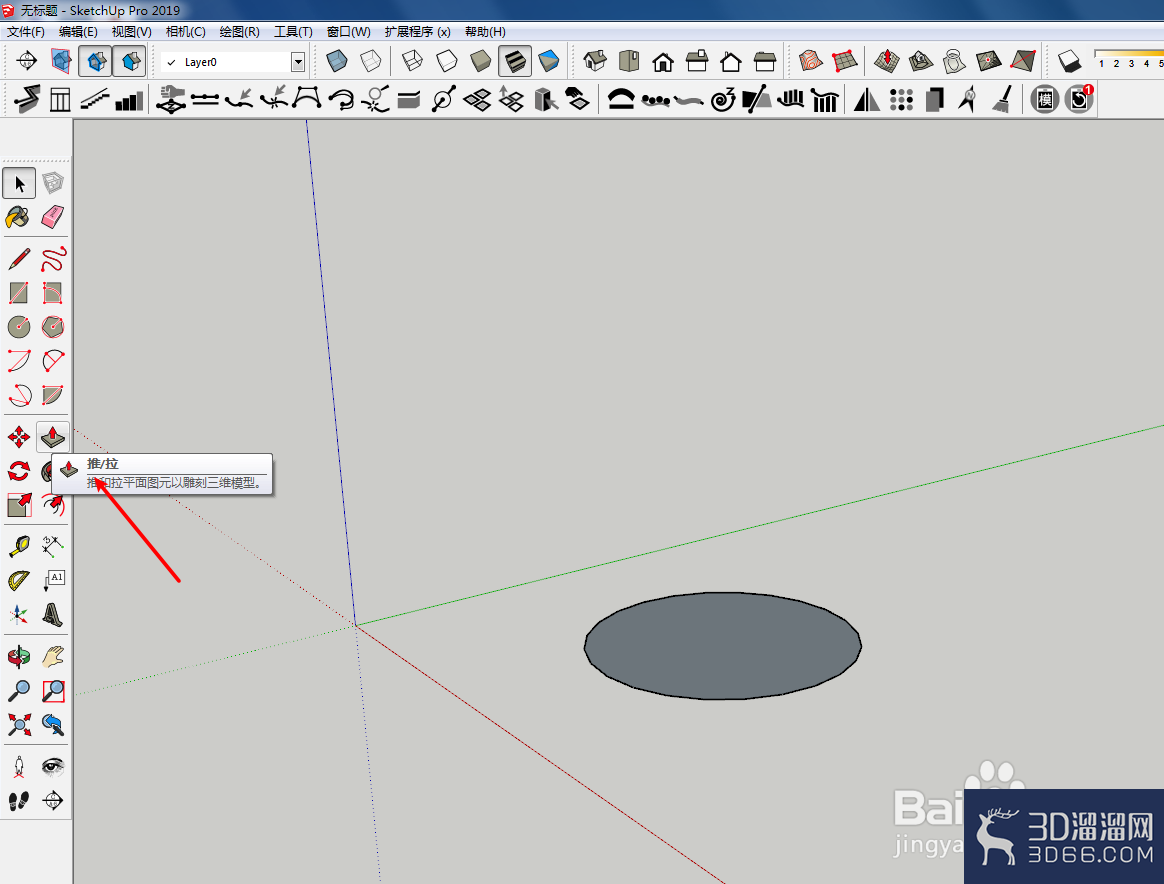Select the Section Plane tool in left toolbar
The height and width of the screenshot is (884, 1164).
pyautogui.click(x=53, y=801)
